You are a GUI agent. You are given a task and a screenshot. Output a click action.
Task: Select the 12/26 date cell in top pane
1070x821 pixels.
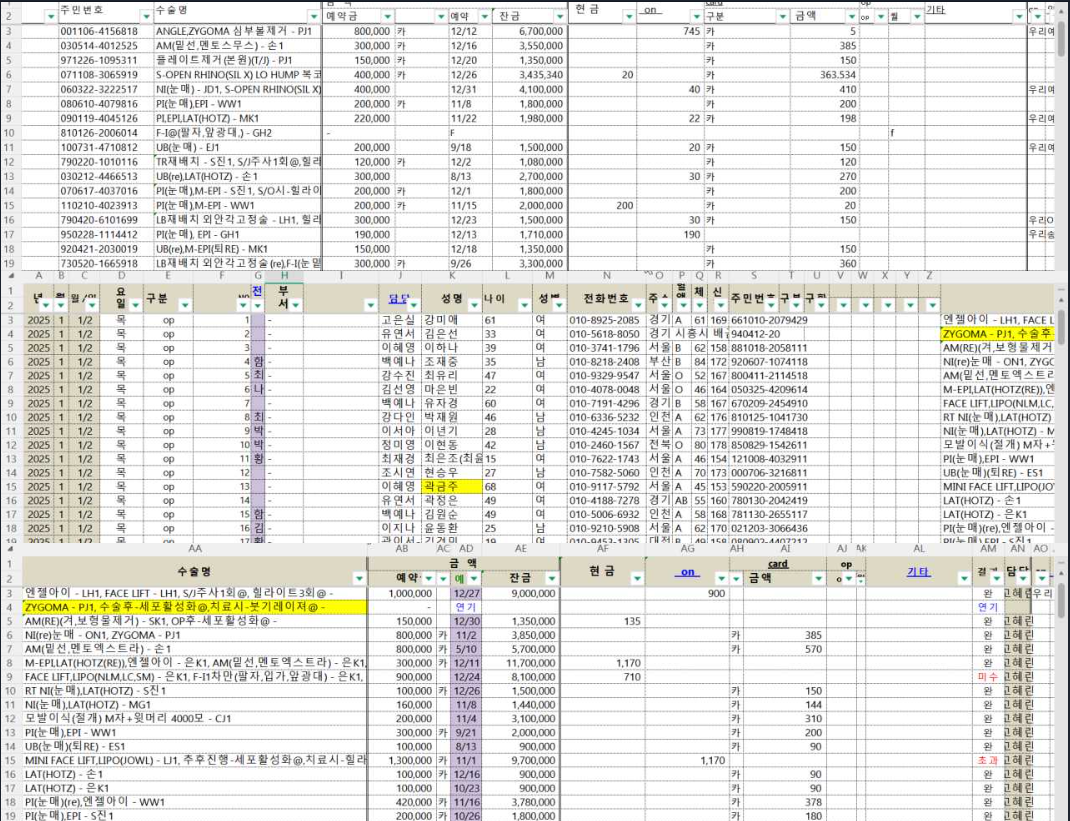click(x=469, y=75)
